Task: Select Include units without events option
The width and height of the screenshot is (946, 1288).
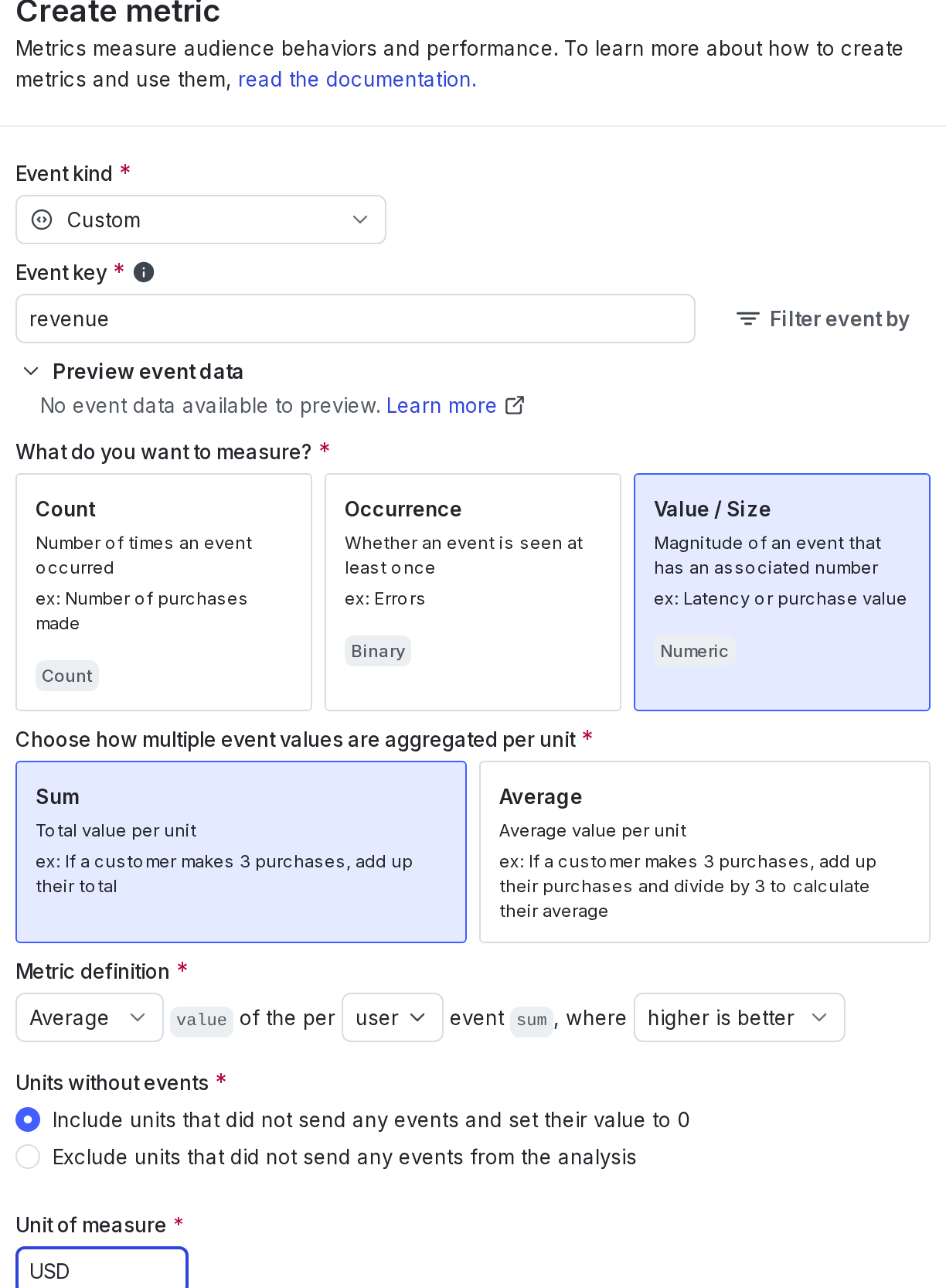Action: click(x=28, y=1119)
